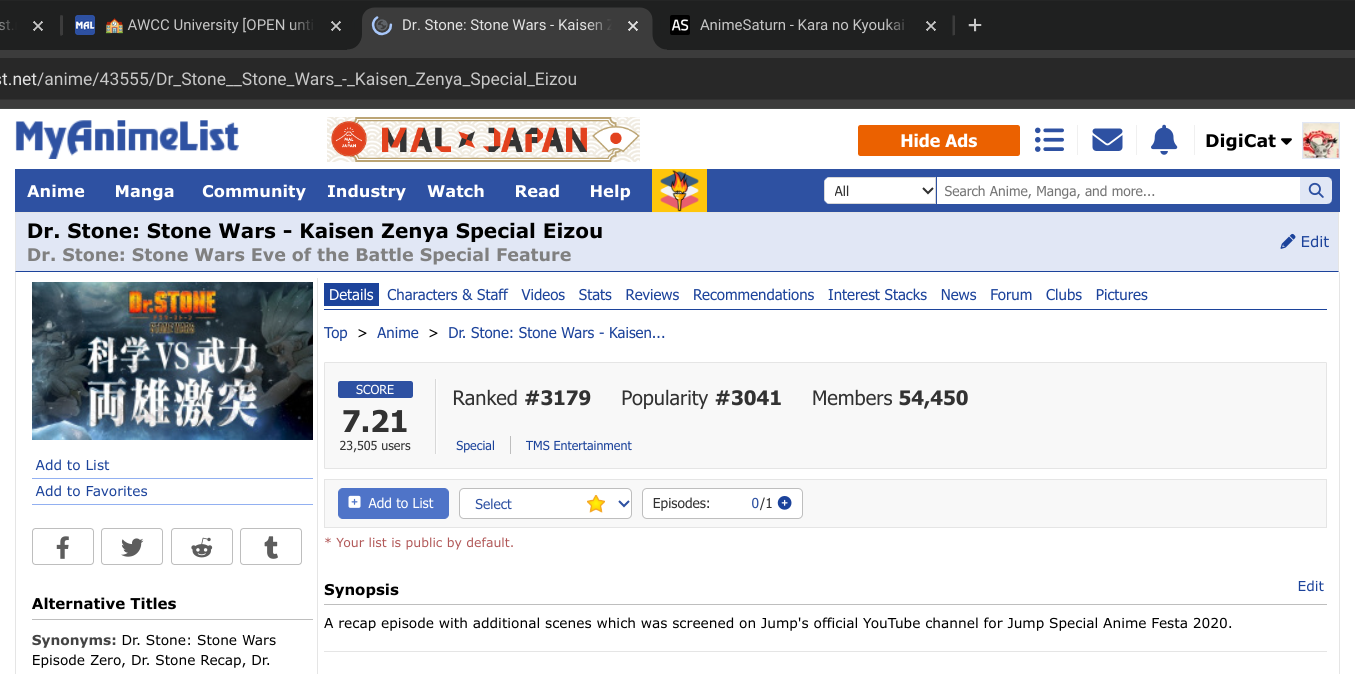
Task: Open the Characters & Staff tab
Action: pos(447,295)
